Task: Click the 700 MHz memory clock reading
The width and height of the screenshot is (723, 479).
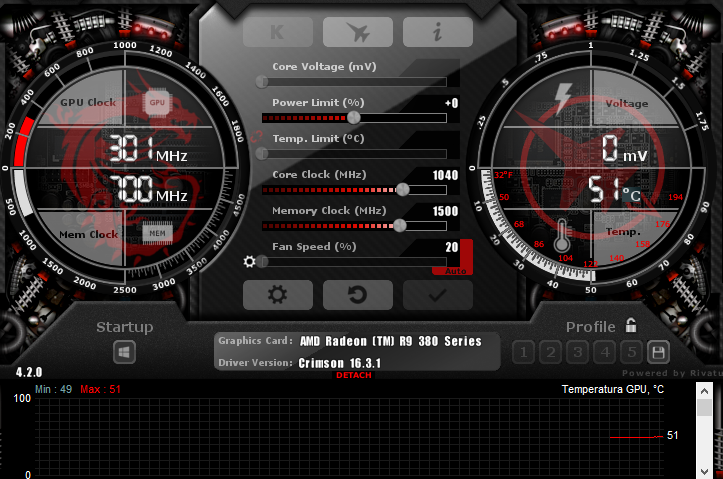Action: (148, 189)
